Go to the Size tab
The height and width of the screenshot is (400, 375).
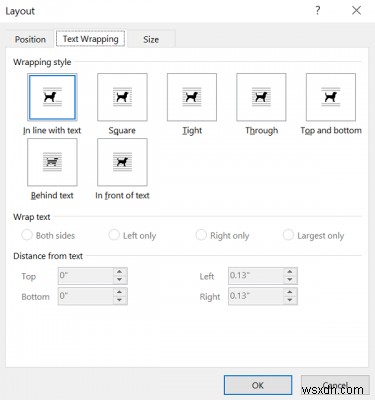[x=151, y=39]
